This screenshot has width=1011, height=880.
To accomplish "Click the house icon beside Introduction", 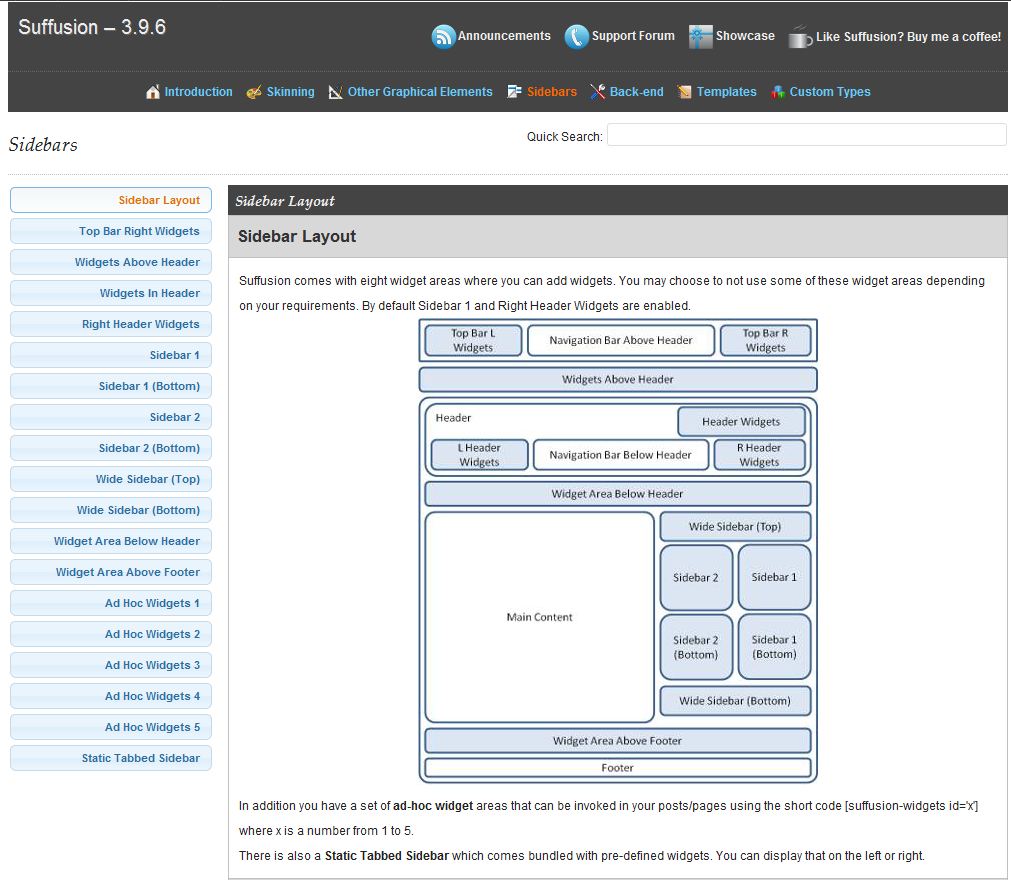I will [x=153, y=92].
